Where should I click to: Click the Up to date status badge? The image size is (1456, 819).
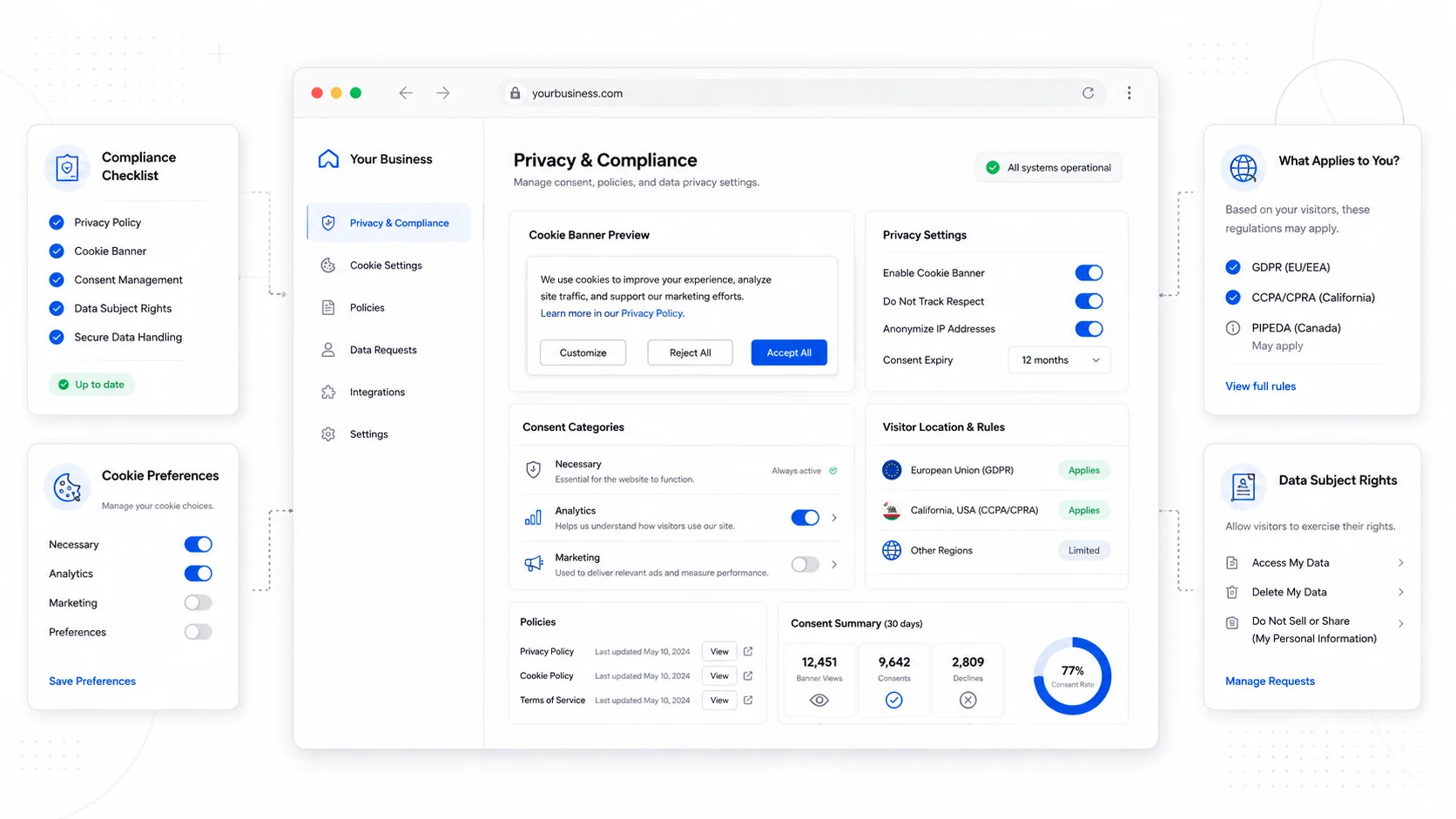click(x=91, y=385)
